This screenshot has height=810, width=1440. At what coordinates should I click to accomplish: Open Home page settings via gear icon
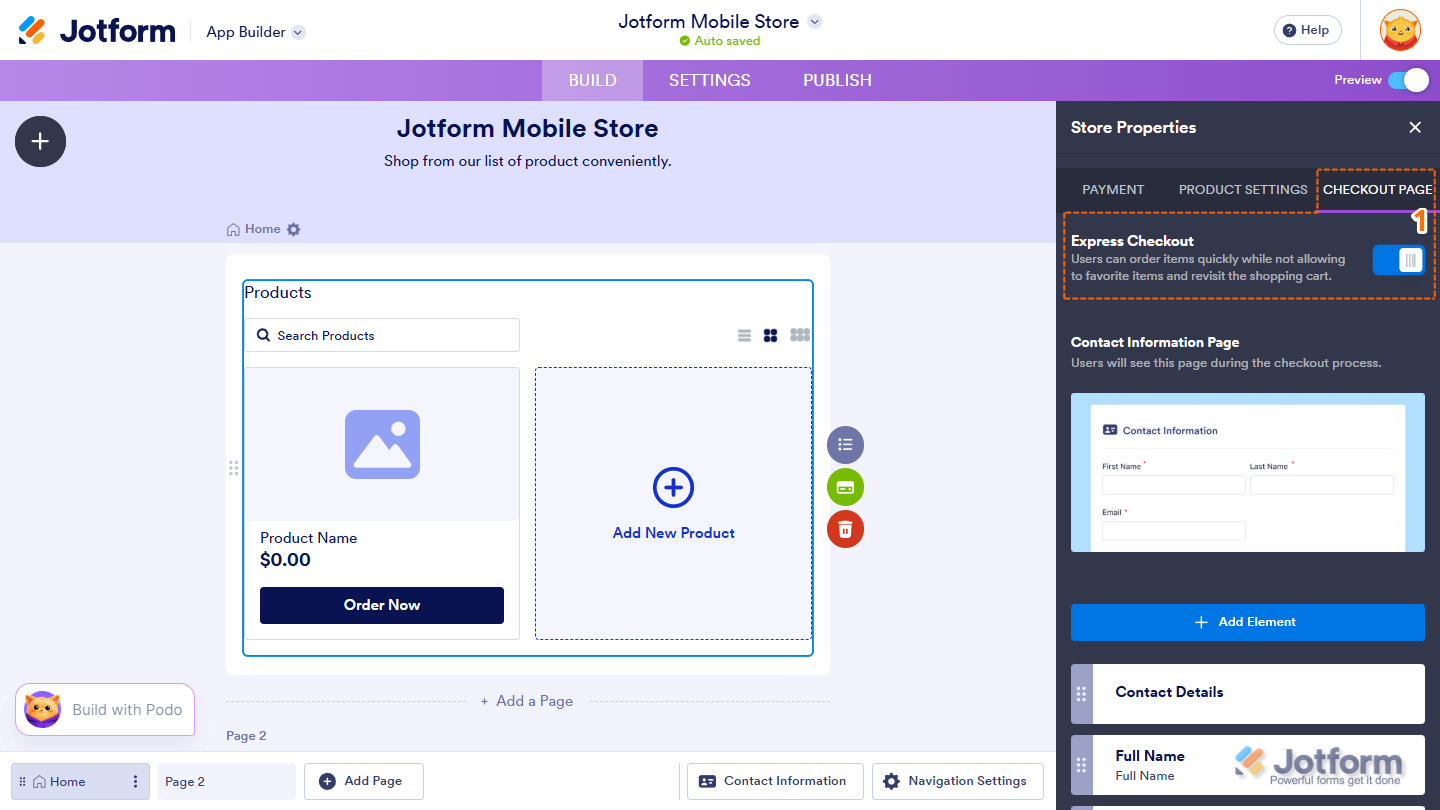click(293, 229)
